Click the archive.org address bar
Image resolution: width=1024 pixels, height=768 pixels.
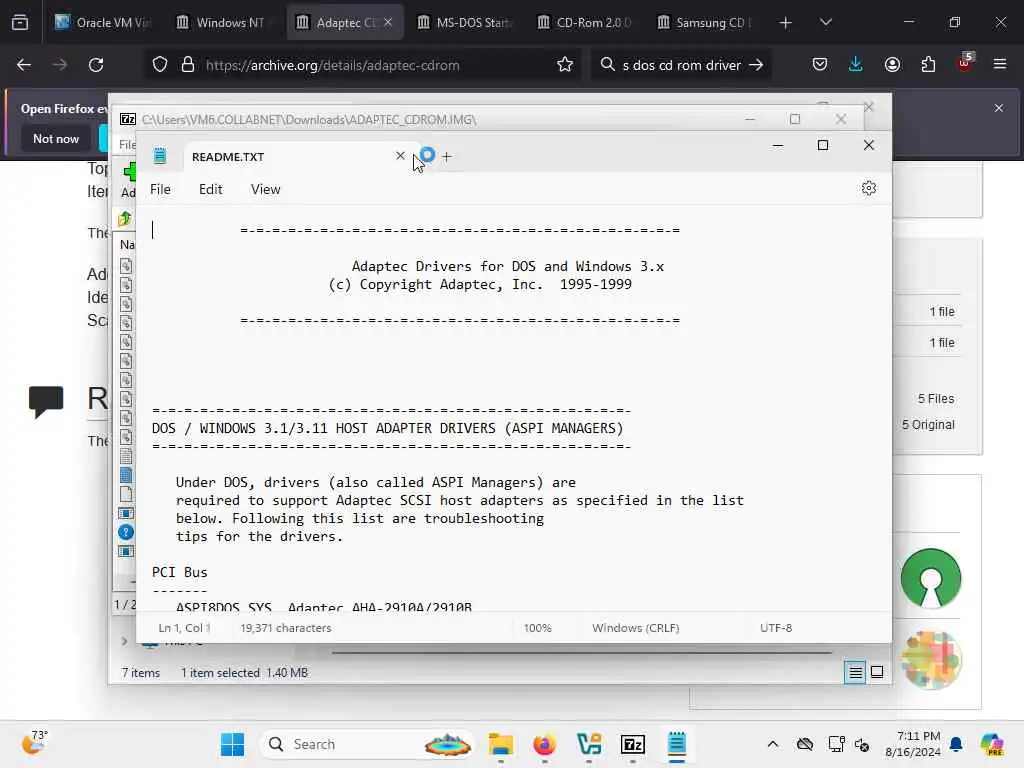(332, 65)
